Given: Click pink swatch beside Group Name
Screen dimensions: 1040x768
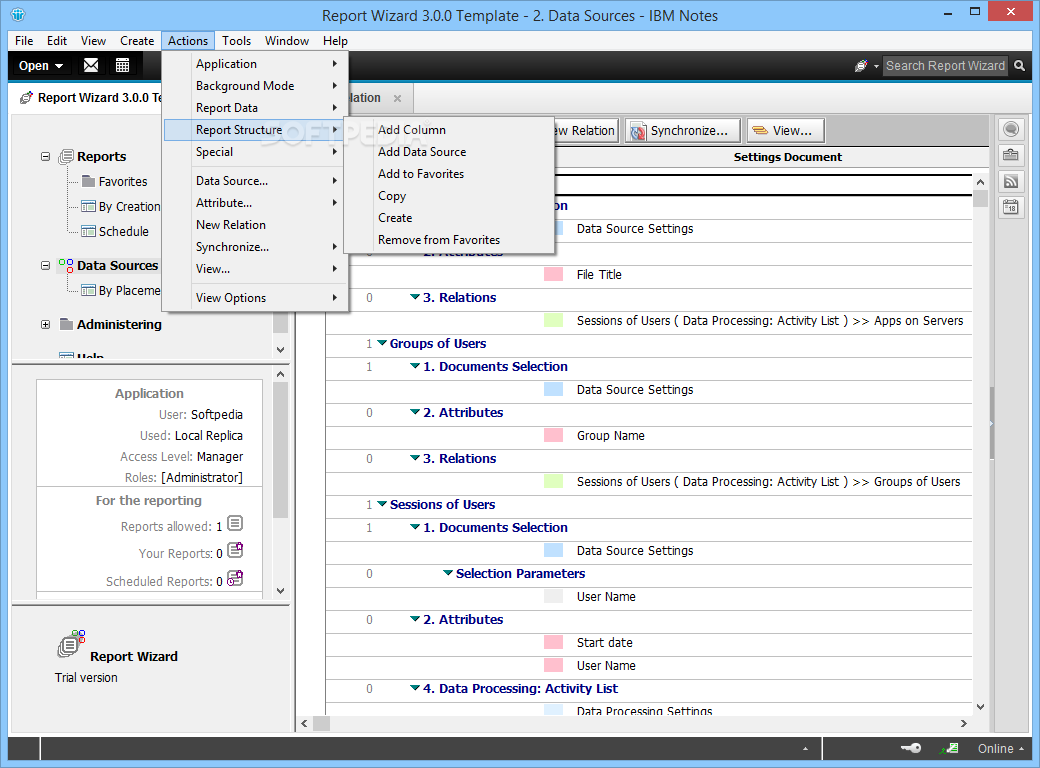Looking at the screenshot, I should pos(553,435).
